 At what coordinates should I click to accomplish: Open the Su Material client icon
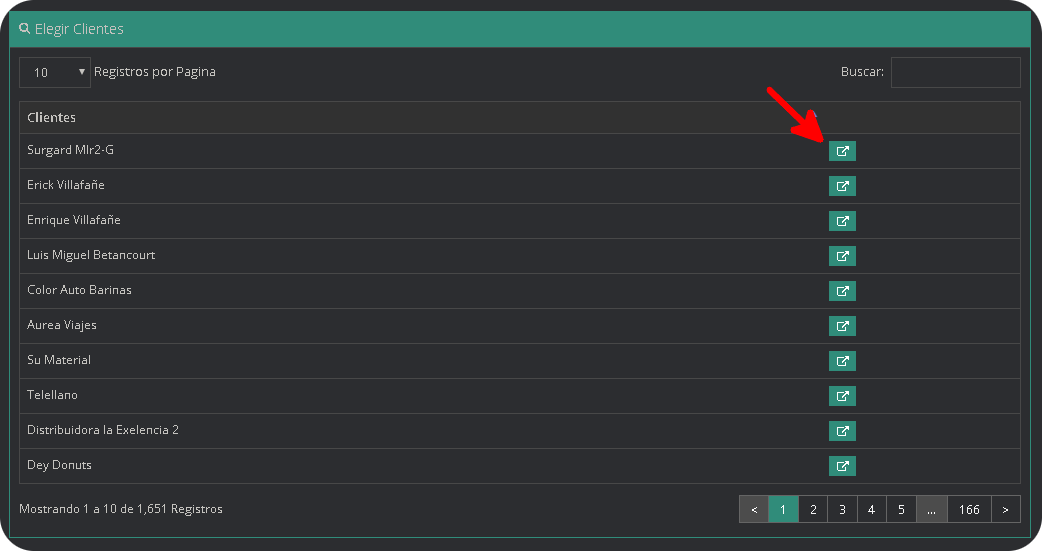pyautogui.click(x=842, y=361)
